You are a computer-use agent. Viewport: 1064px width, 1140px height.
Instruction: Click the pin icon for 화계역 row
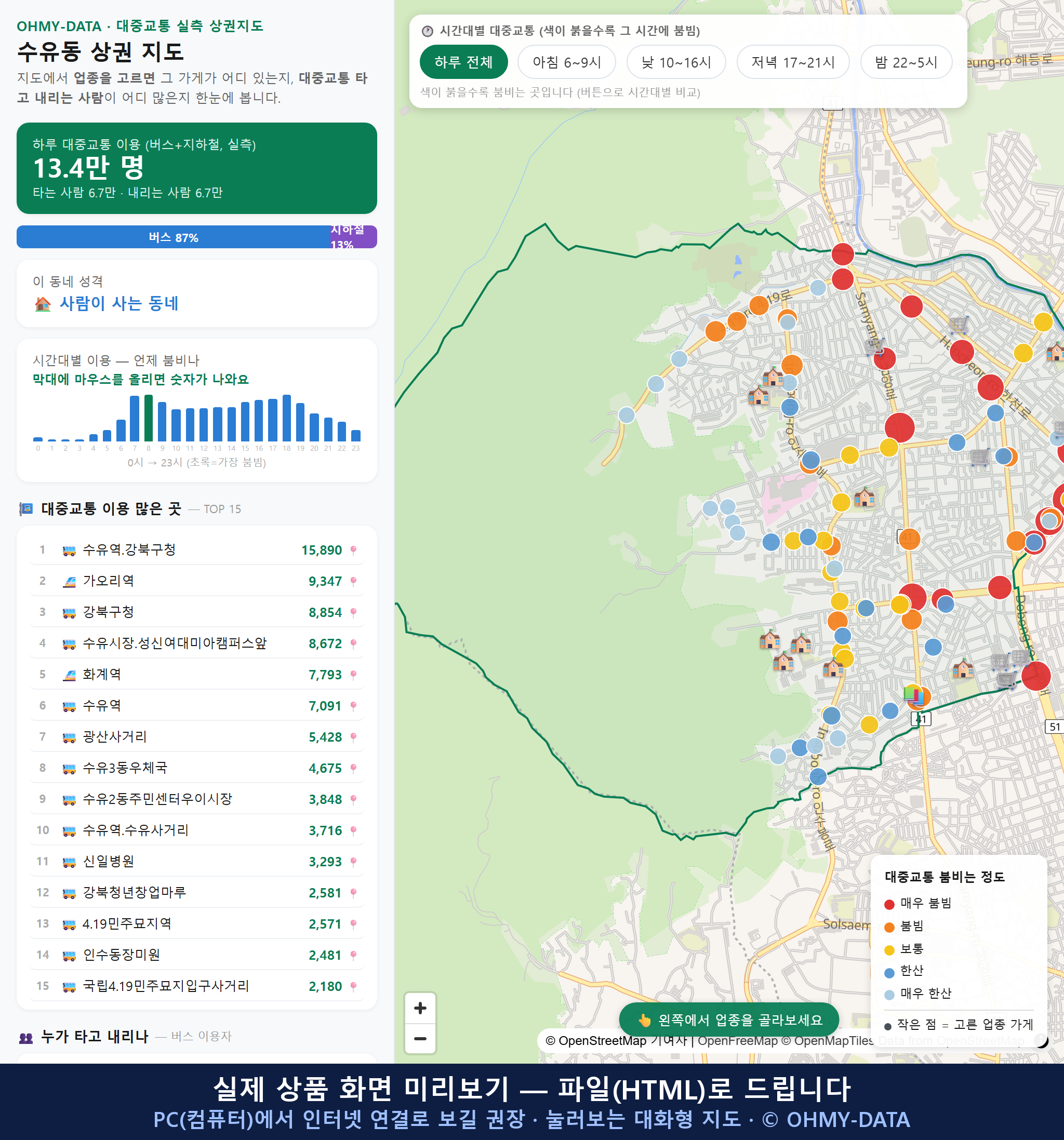point(353,675)
